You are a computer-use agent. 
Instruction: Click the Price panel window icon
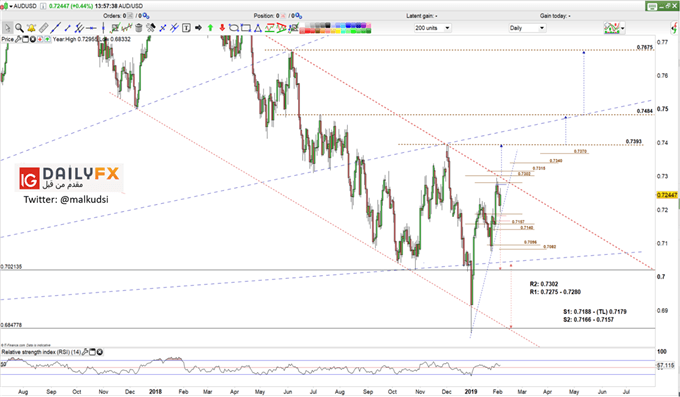pos(25,39)
